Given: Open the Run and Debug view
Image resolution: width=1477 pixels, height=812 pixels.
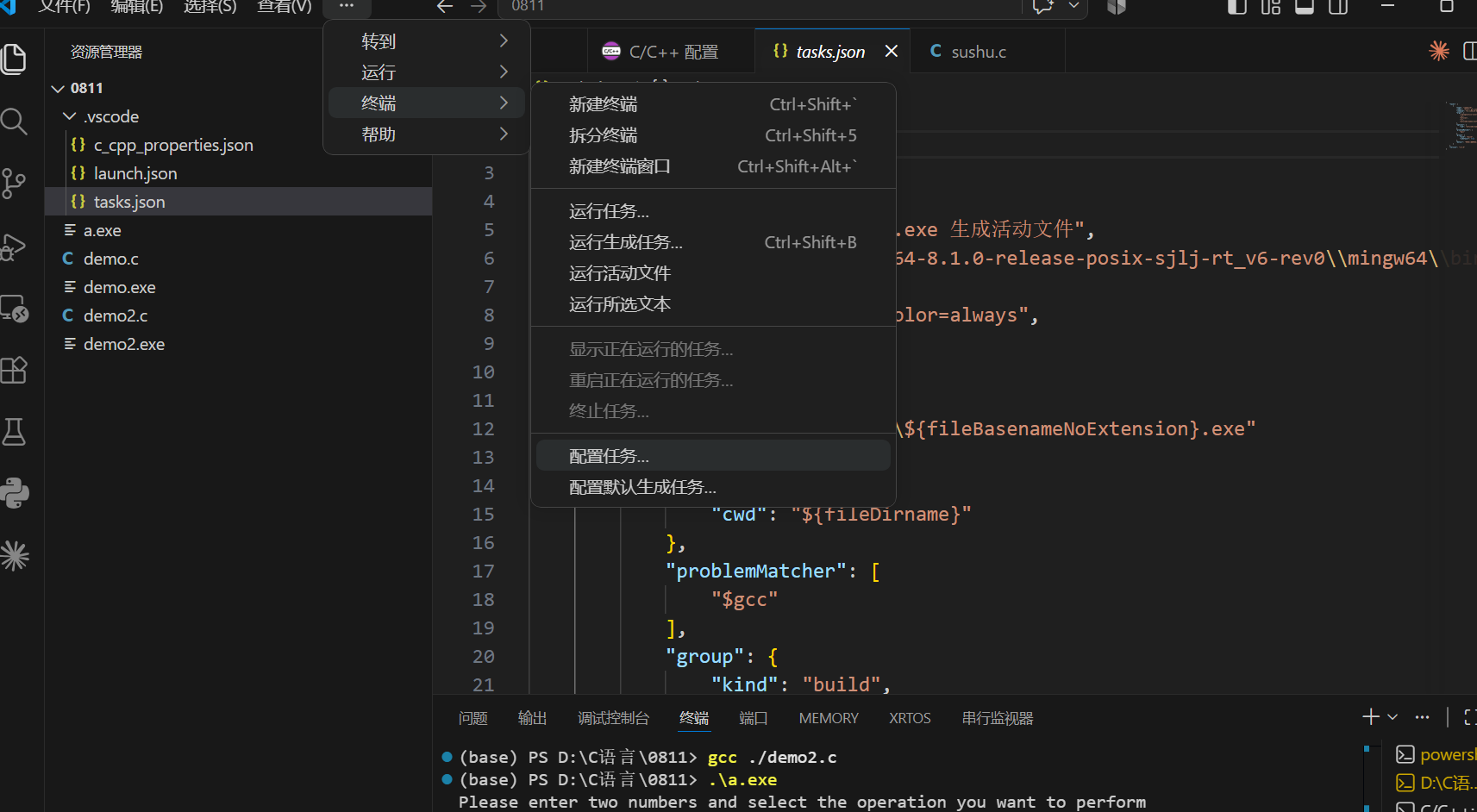Looking at the screenshot, I should (x=14, y=246).
